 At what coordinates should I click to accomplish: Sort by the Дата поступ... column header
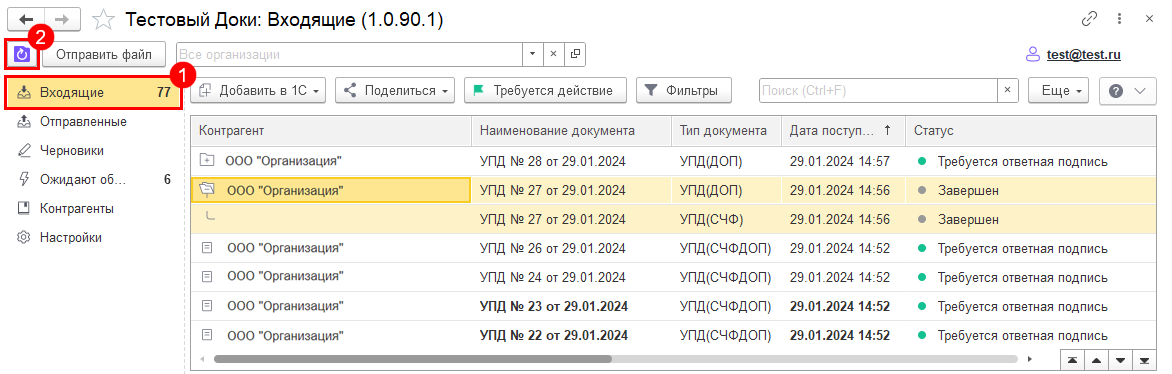(x=843, y=131)
